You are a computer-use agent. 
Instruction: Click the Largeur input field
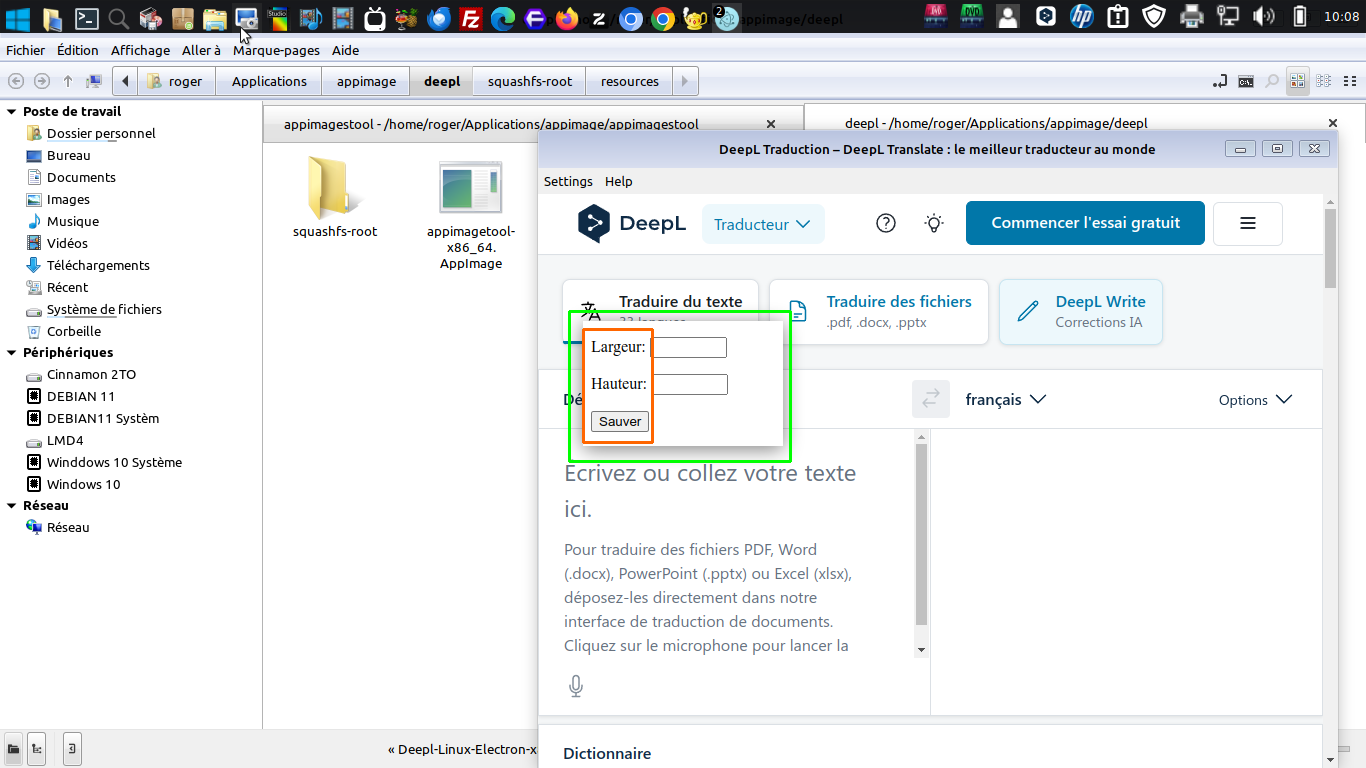point(688,348)
